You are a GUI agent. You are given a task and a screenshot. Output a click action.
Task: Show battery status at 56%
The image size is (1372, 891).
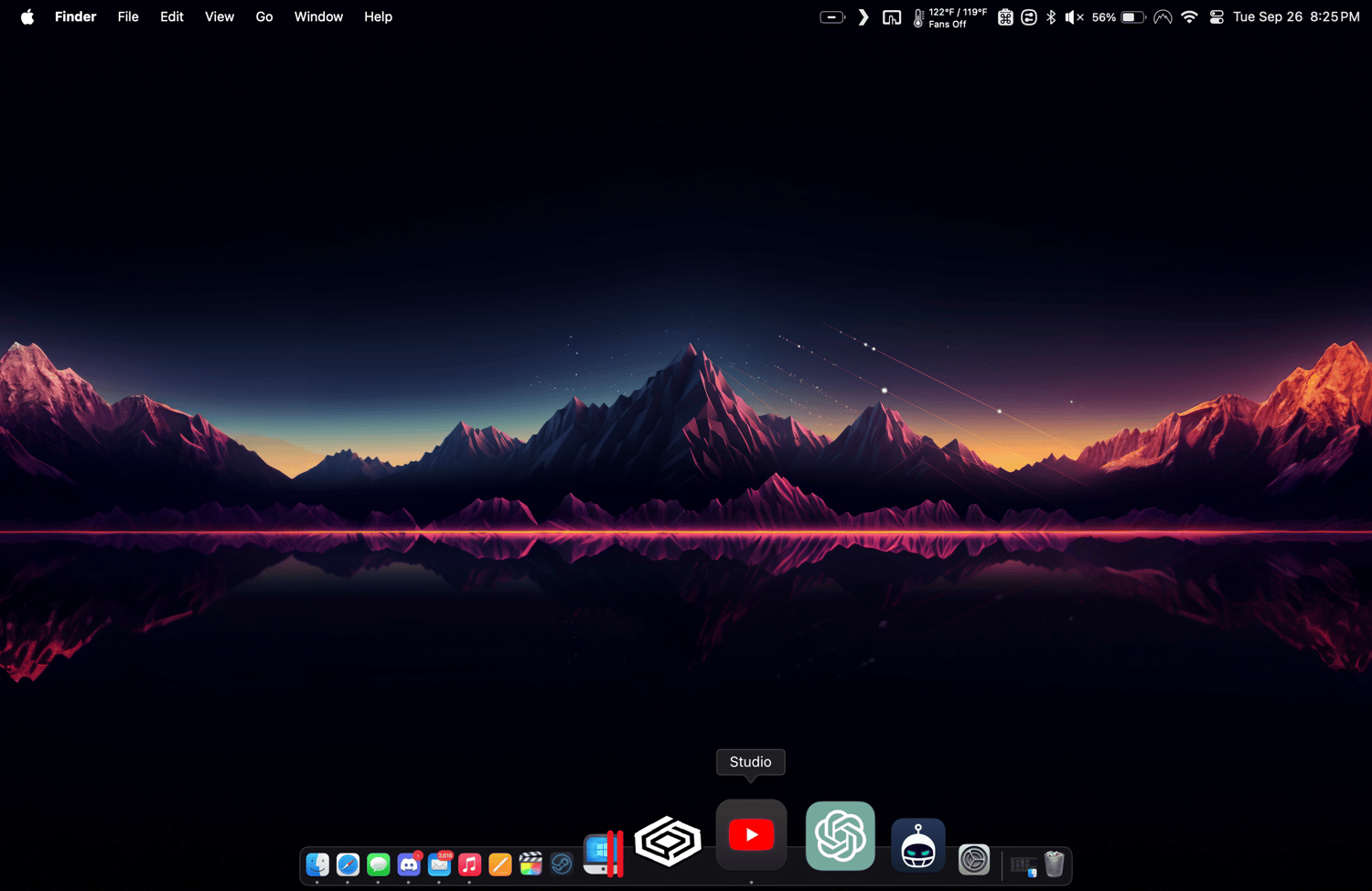tap(1119, 16)
